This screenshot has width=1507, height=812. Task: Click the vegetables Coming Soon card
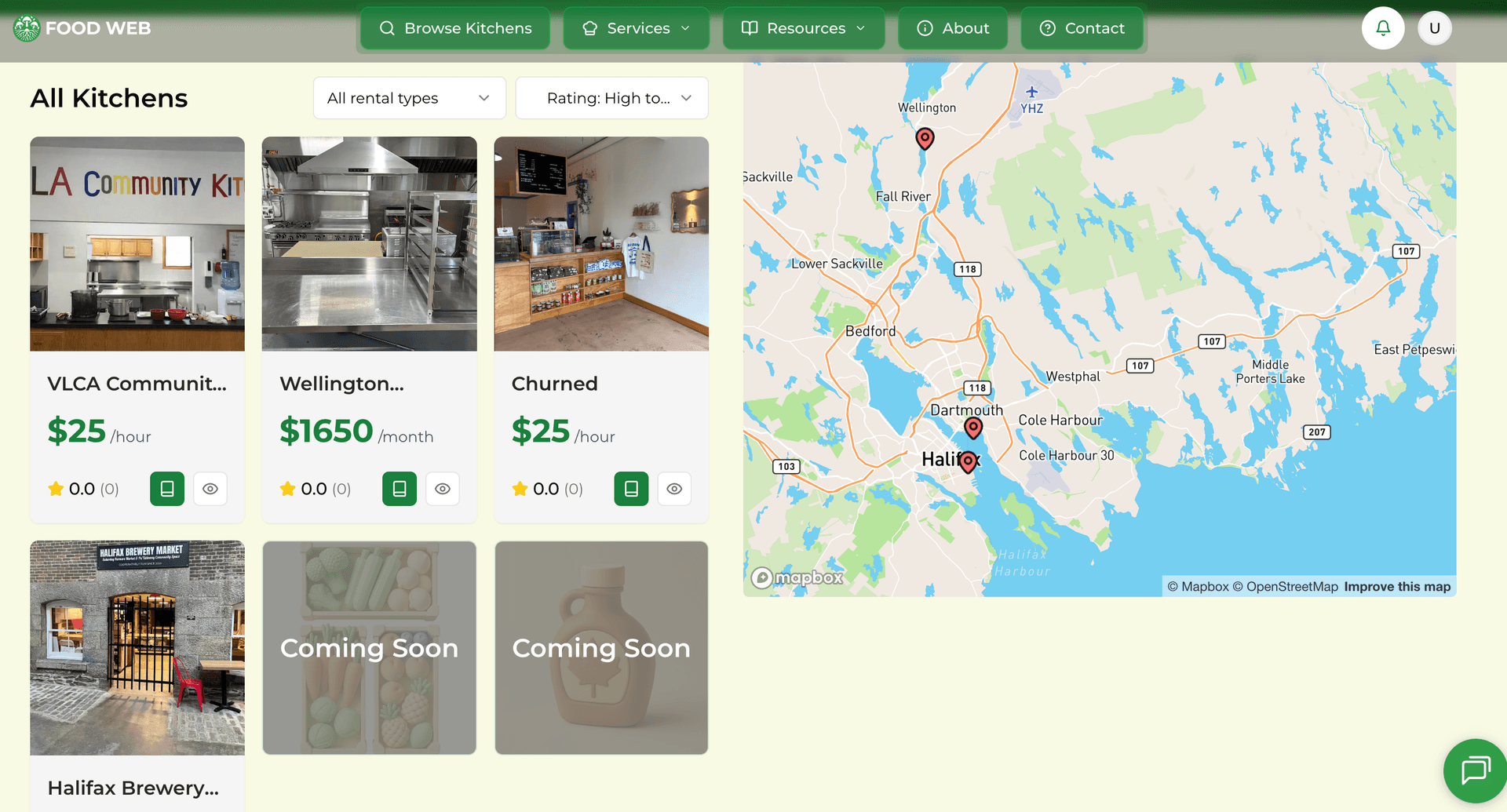click(369, 648)
